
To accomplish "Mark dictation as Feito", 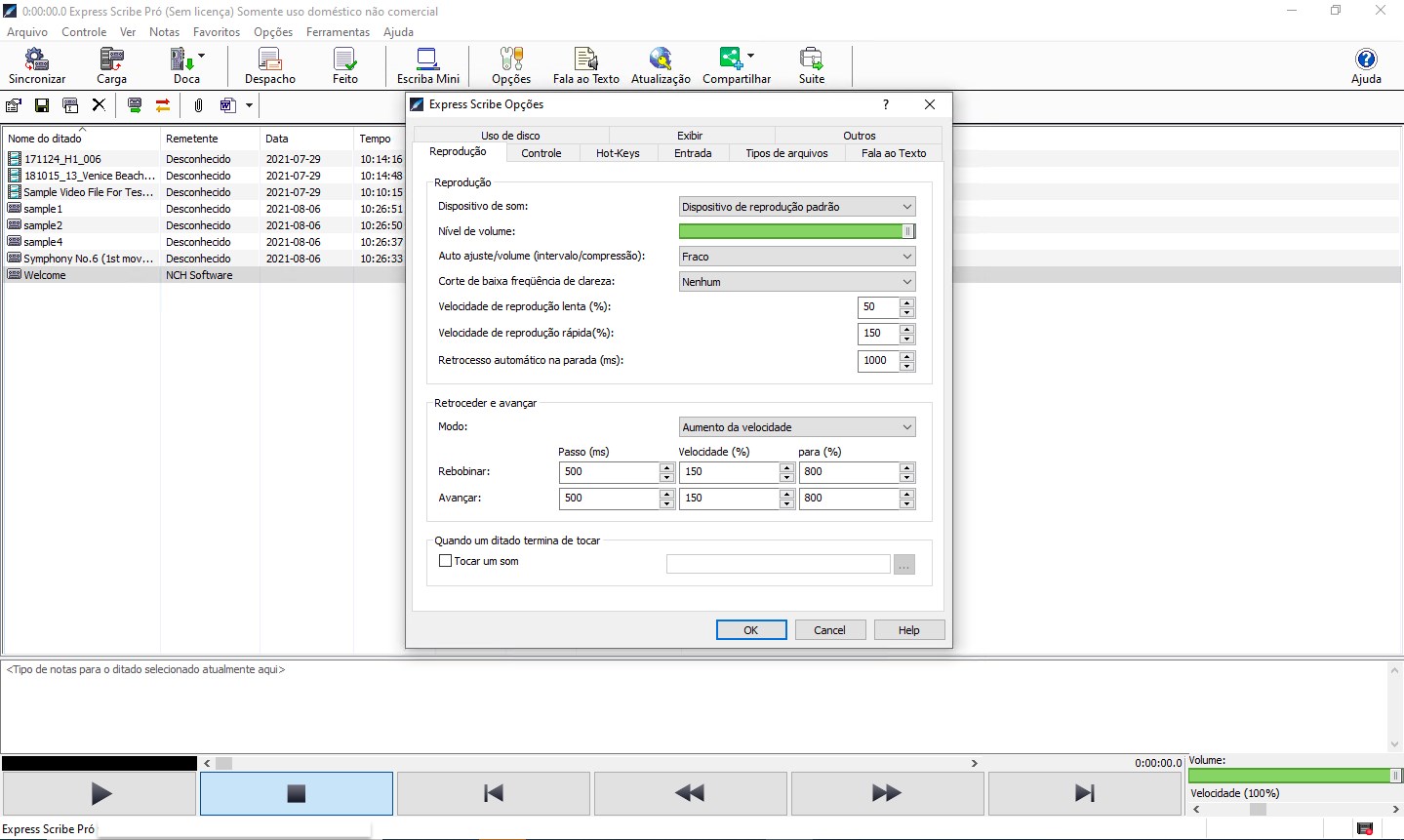I will 345,66.
